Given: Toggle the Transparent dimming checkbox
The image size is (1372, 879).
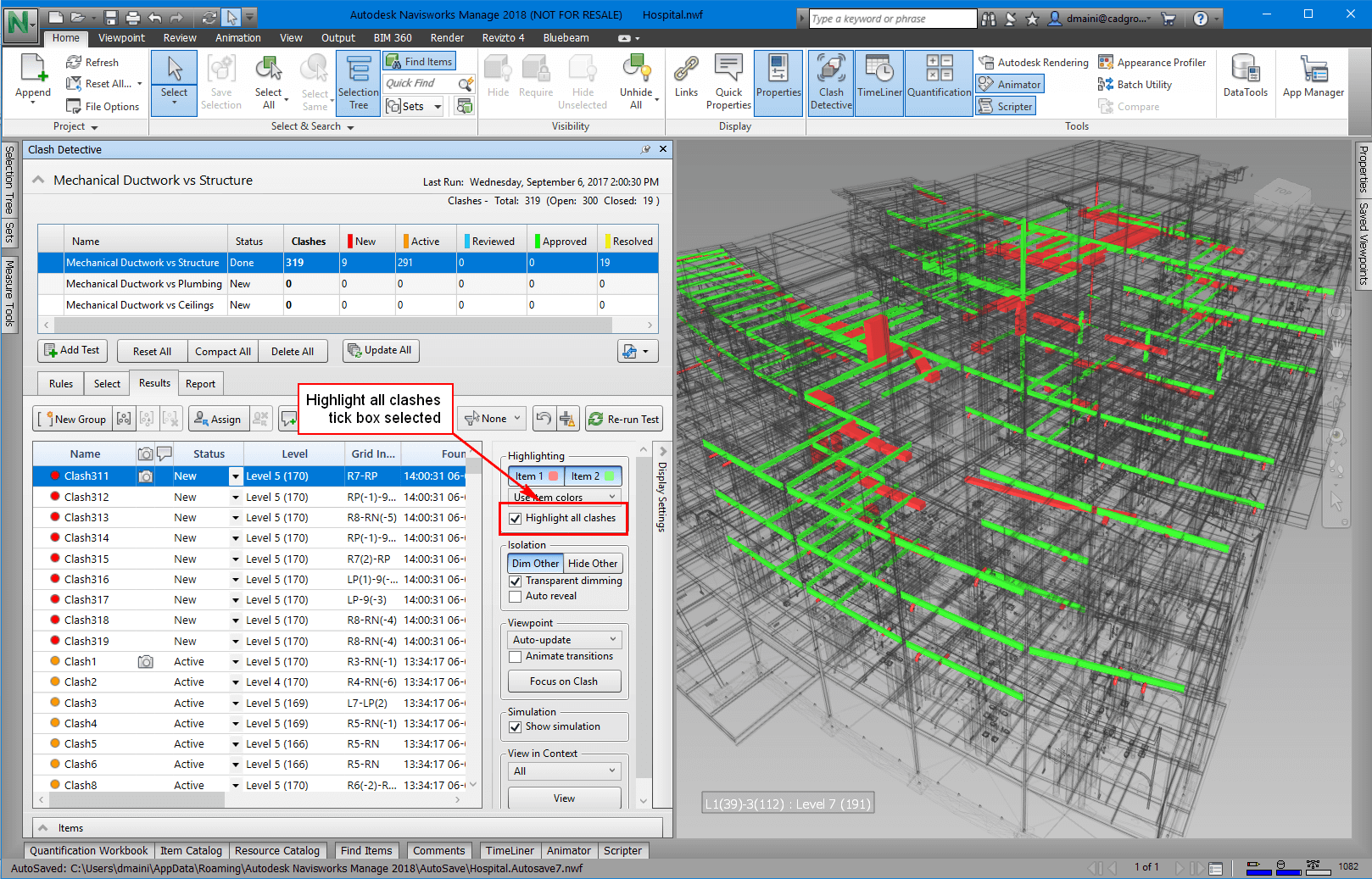Looking at the screenshot, I should point(516,581).
